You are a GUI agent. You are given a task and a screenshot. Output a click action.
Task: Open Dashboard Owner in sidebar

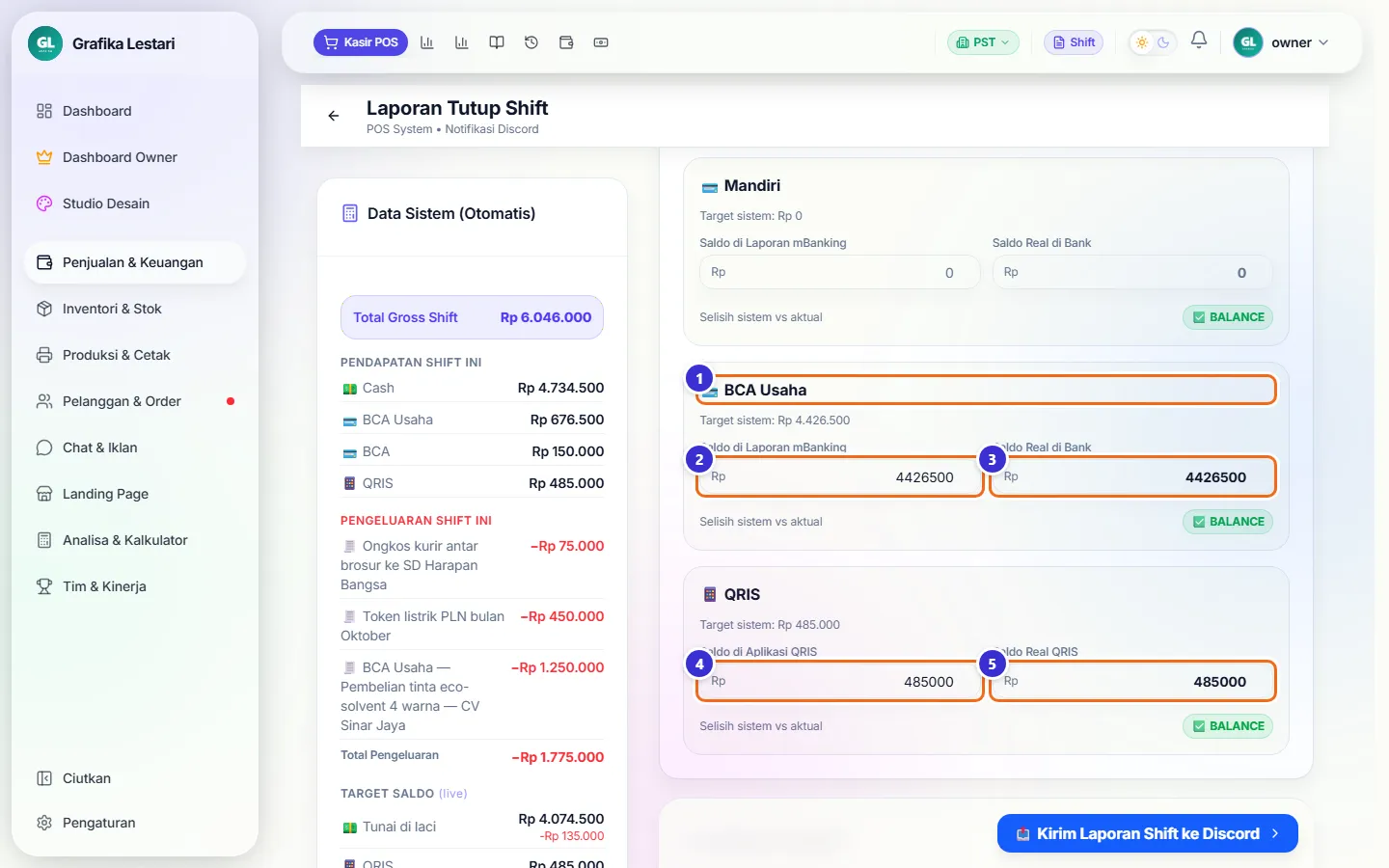pos(134,157)
